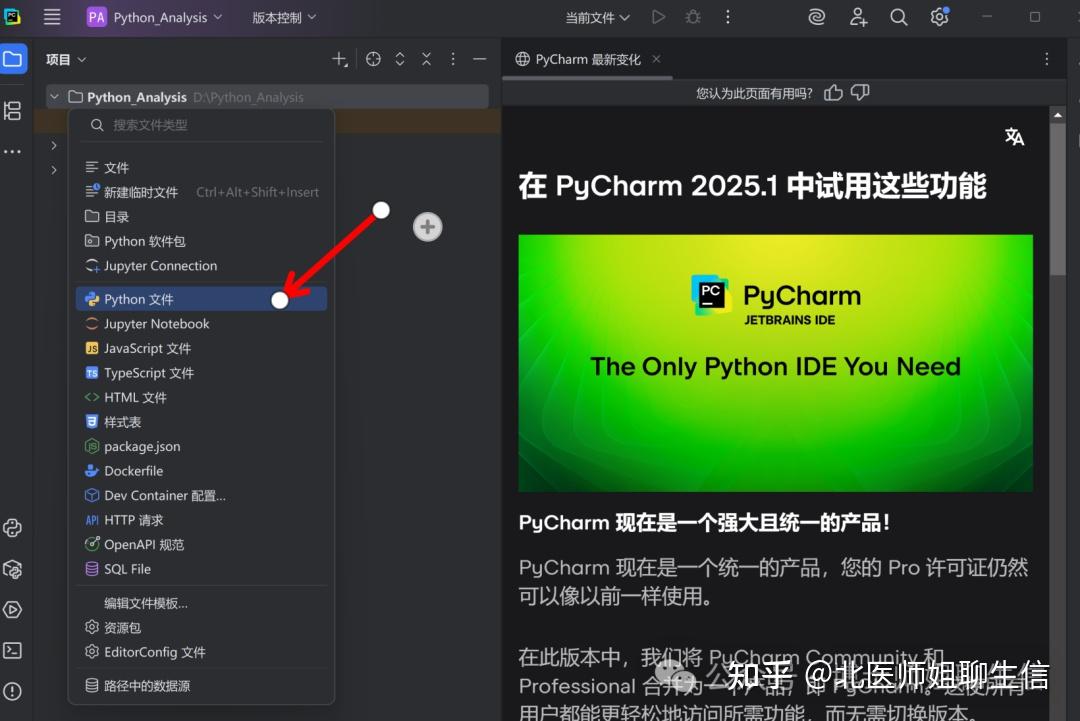The height and width of the screenshot is (721, 1080).
Task: Click the What's New page scrollbar
Action: [x=1057, y=200]
